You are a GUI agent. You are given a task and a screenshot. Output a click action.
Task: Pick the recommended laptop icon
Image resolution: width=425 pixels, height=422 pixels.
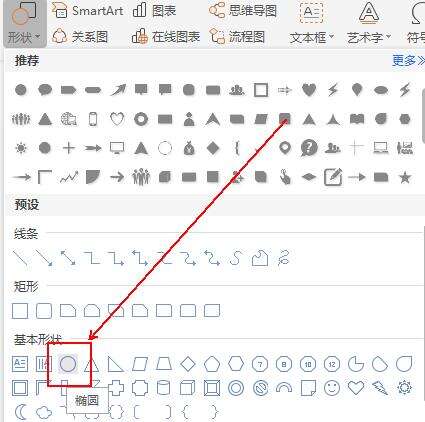tap(381, 148)
